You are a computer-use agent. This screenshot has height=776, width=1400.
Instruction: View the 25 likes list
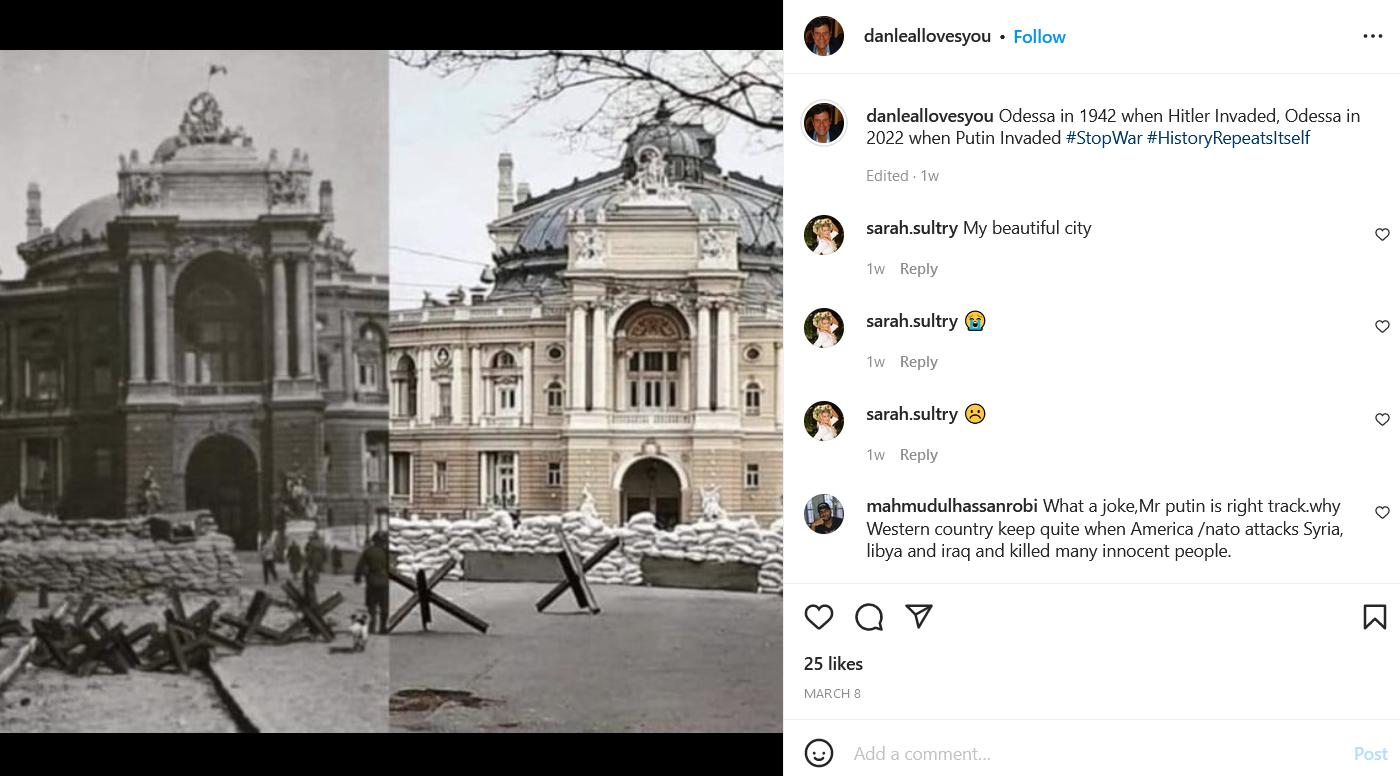pos(833,663)
